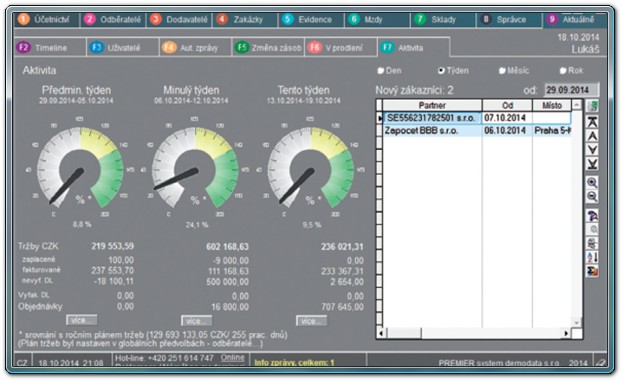Viewport: 622px width, 381px height.
Task: Click the table vertical scrollbar up arrow
Action: tap(577, 105)
